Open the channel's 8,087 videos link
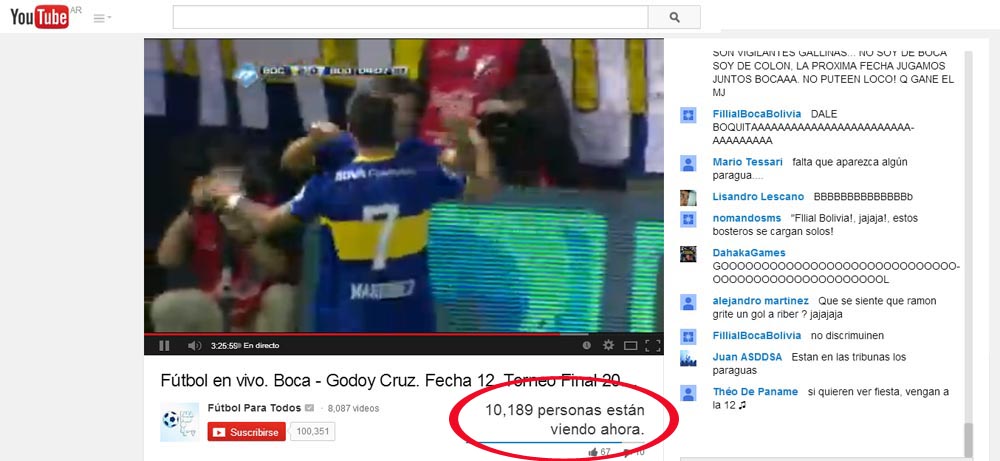Screen dimensions: 1000x461 click(353, 408)
